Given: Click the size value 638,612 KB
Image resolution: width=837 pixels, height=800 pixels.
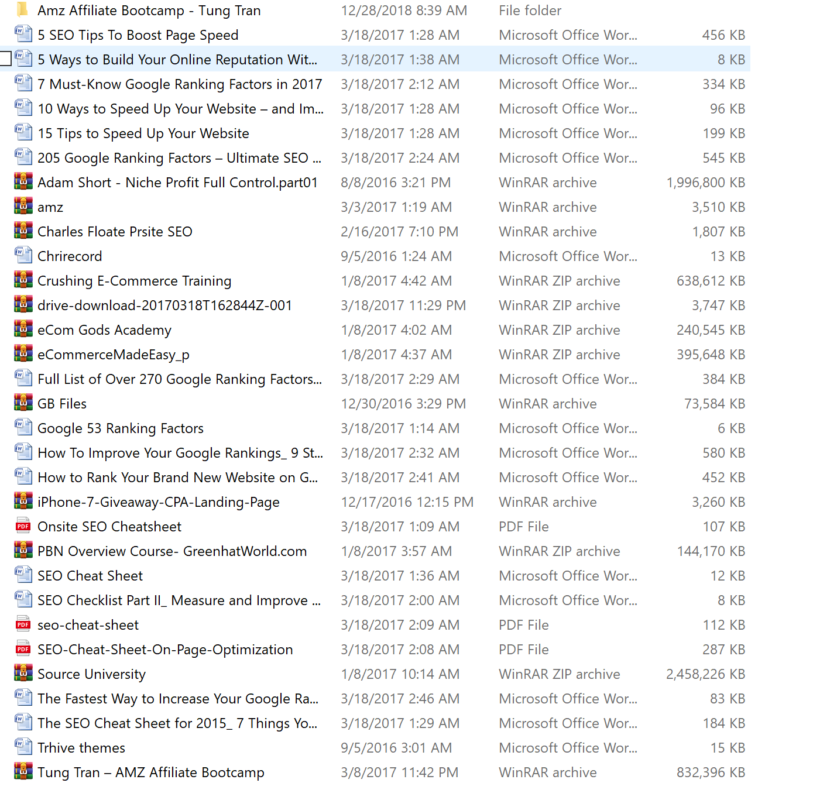Looking at the screenshot, I should point(711,280).
